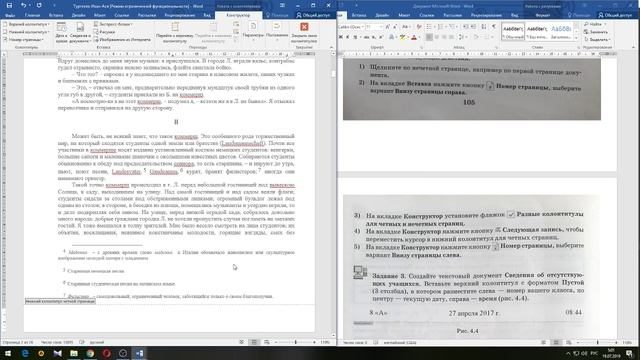Decrease font size in the right Word window

click(395, 27)
